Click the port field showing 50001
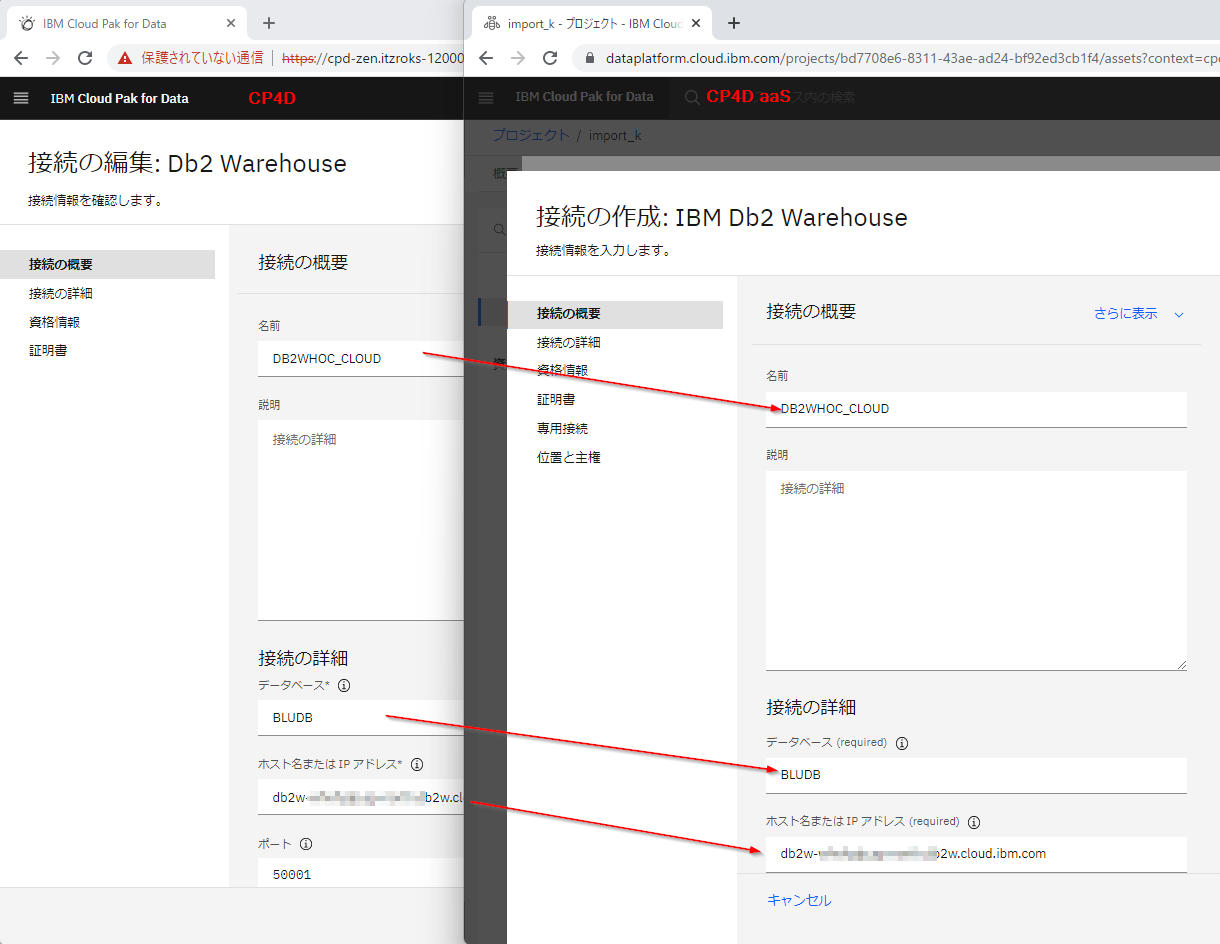The image size is (1220, 944). (x=361, y=873)
